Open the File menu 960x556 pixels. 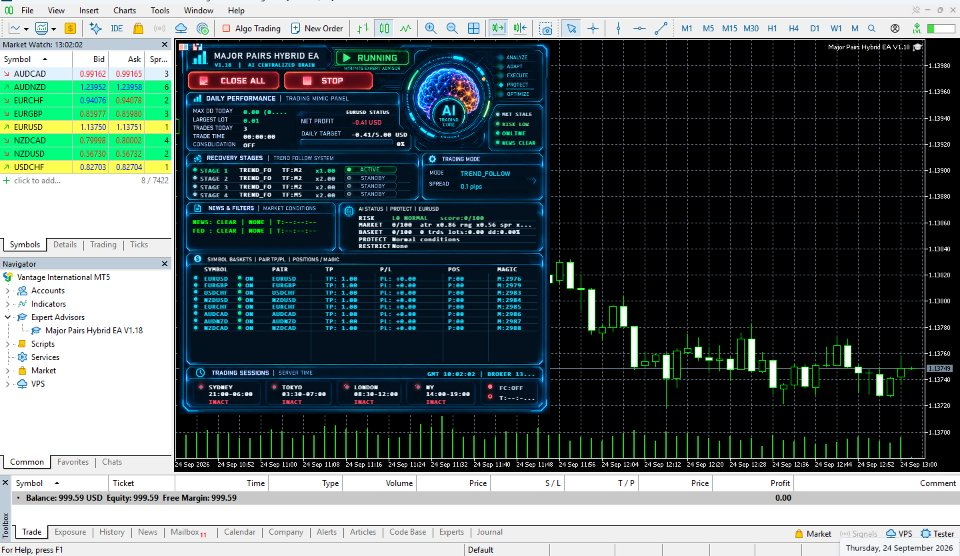pyautogui.click(x=28, y=10)
